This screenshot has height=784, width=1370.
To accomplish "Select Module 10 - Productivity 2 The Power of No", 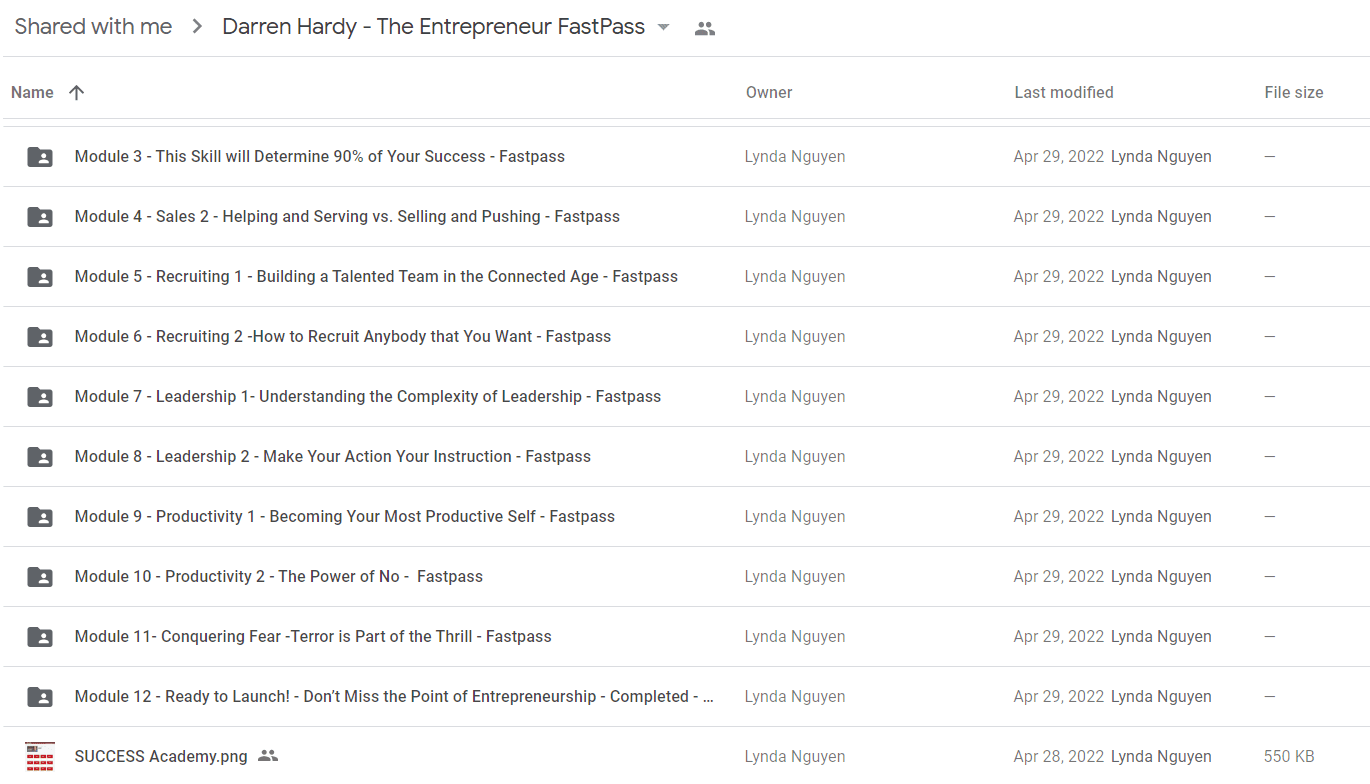I will click(279, 577).
